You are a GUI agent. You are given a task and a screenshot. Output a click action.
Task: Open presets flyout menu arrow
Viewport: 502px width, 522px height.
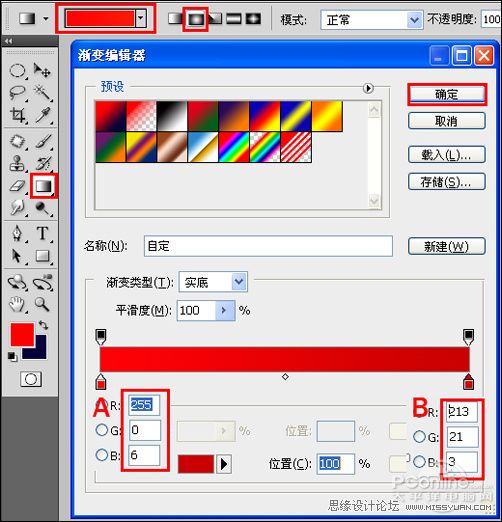(x=368, y=88)
